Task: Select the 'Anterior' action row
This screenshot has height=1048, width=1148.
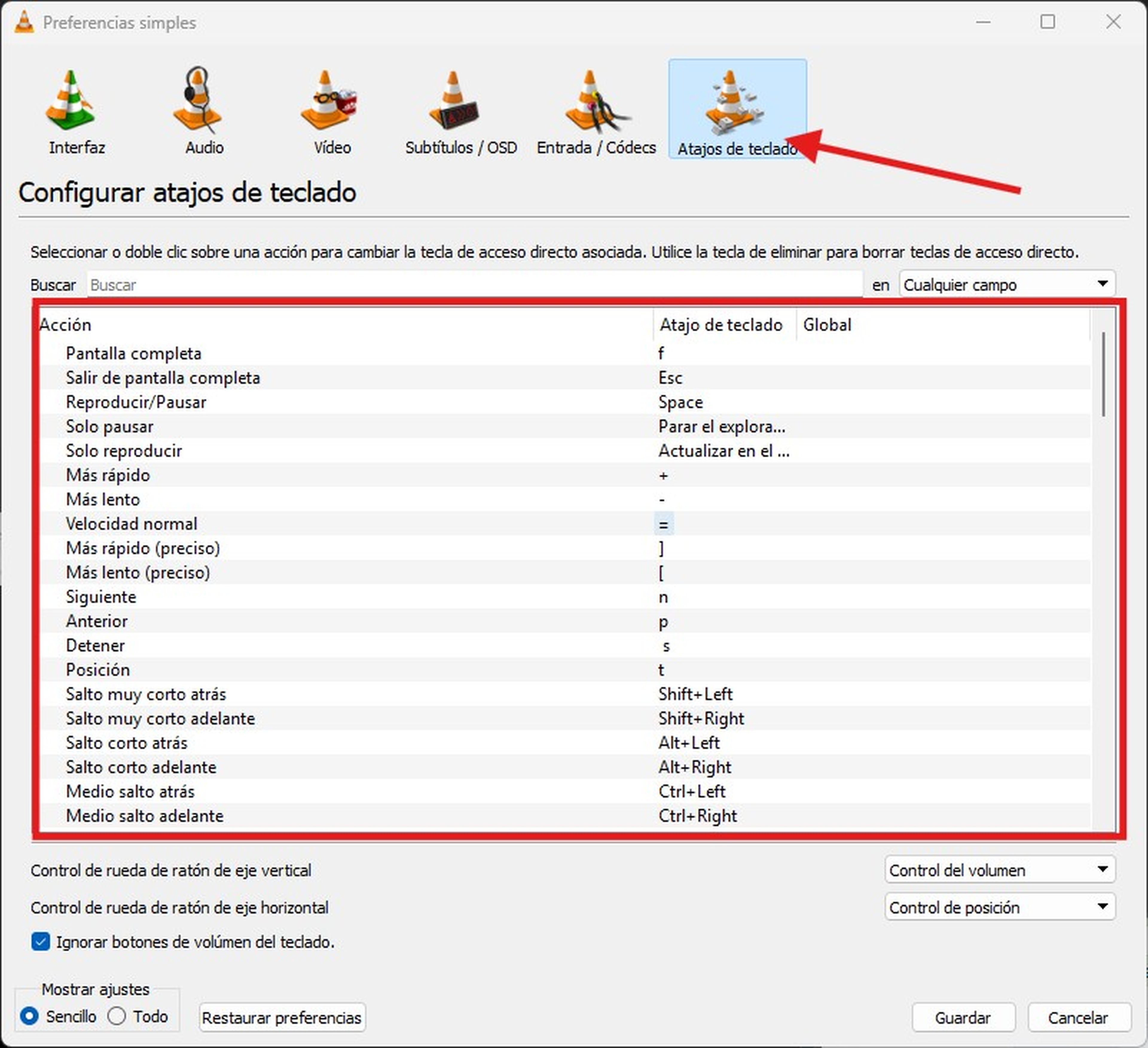Action: [x=565, y=621]
